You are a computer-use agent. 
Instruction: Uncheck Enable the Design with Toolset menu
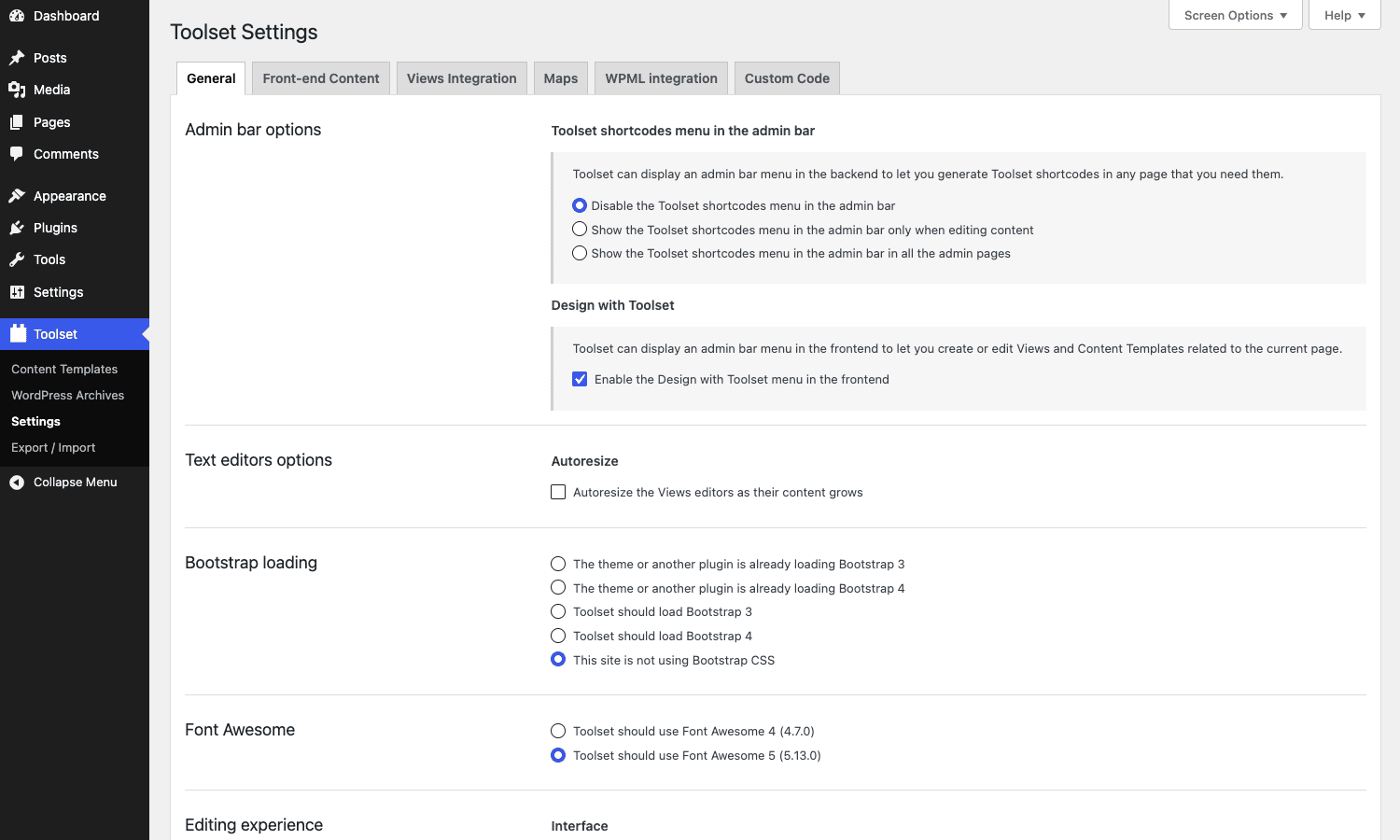580,379
